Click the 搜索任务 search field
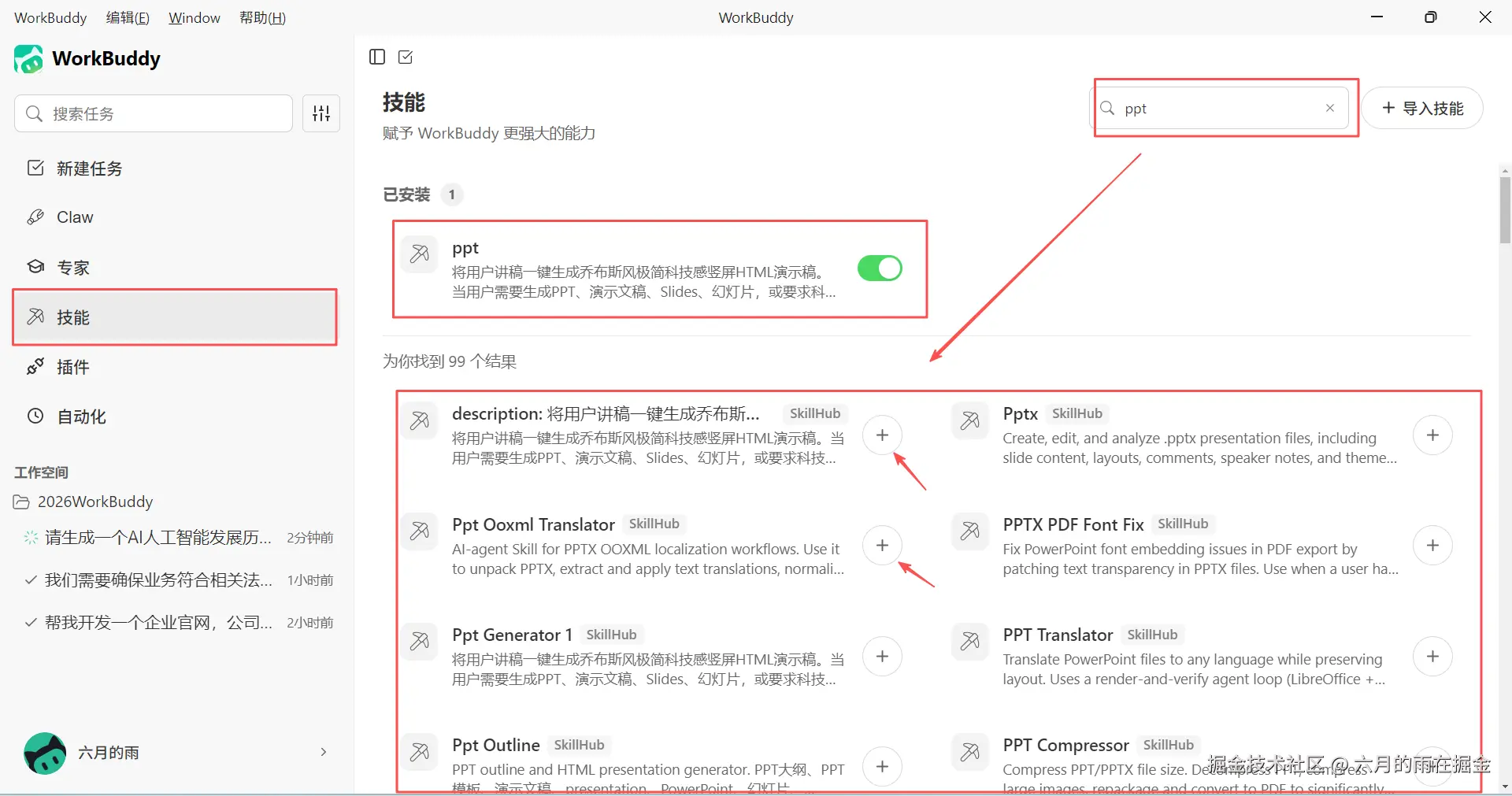The height and width of the screenshot is (796, 1512). click(x=154, y=113)
